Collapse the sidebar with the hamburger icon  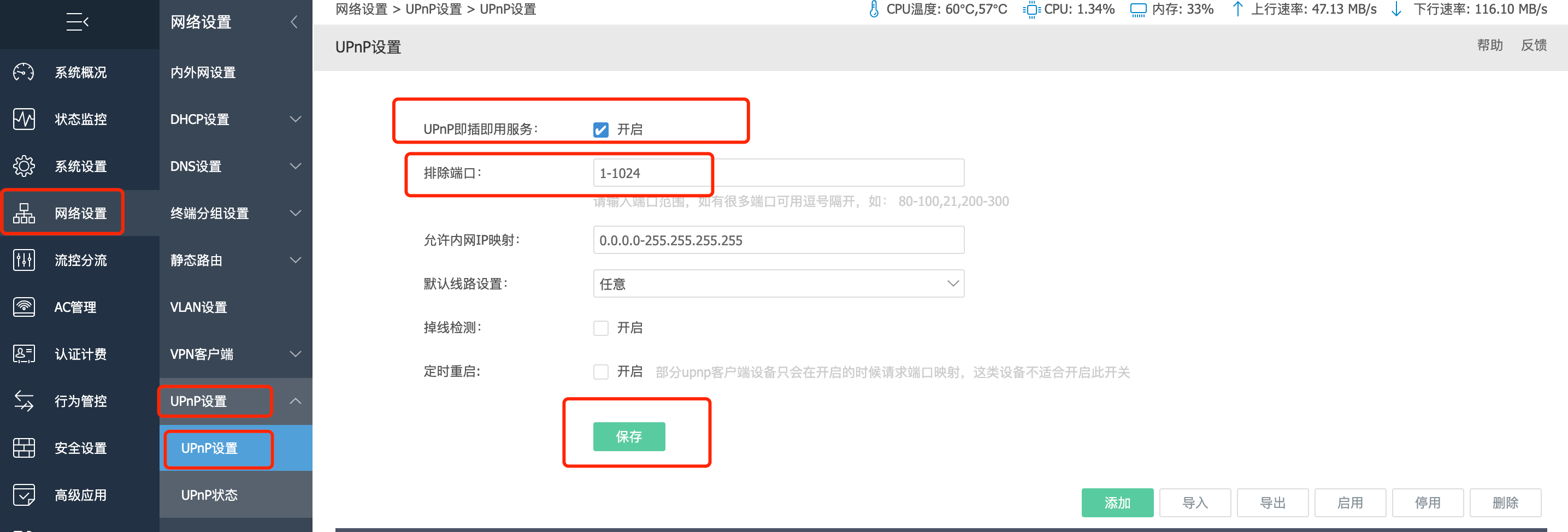pyautogui.click(x=77, y=22)
